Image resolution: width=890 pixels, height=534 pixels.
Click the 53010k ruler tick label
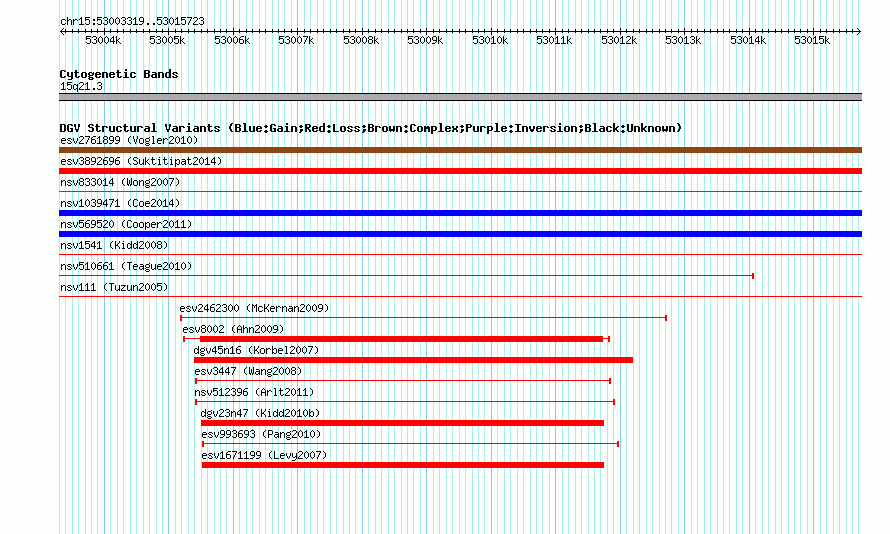490,40
